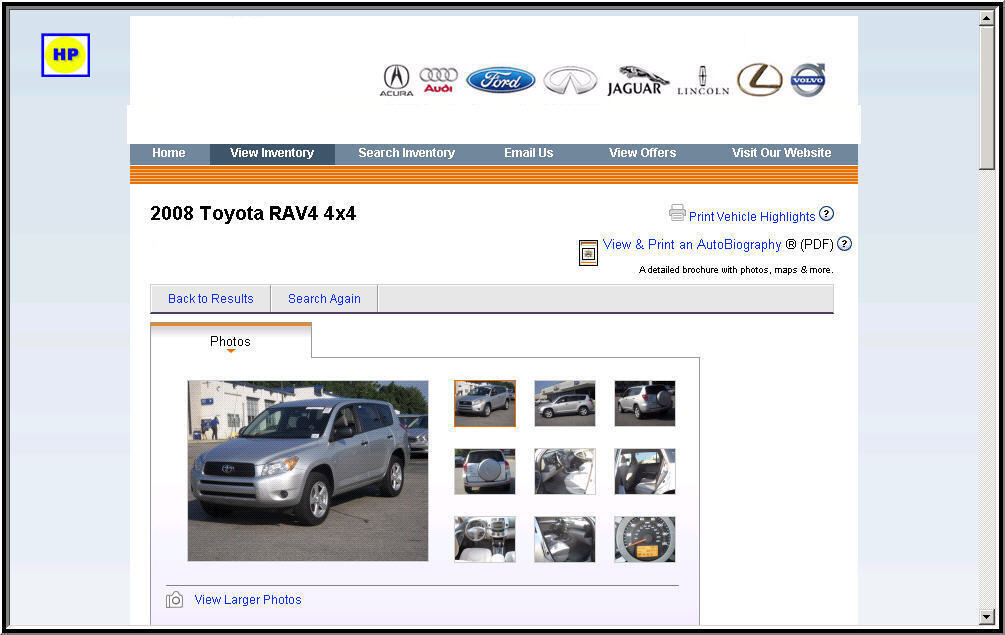Click the Lexus brand logo
Image resolution: width=1005 pixels, height=635 pixels.
click(760, 80)
